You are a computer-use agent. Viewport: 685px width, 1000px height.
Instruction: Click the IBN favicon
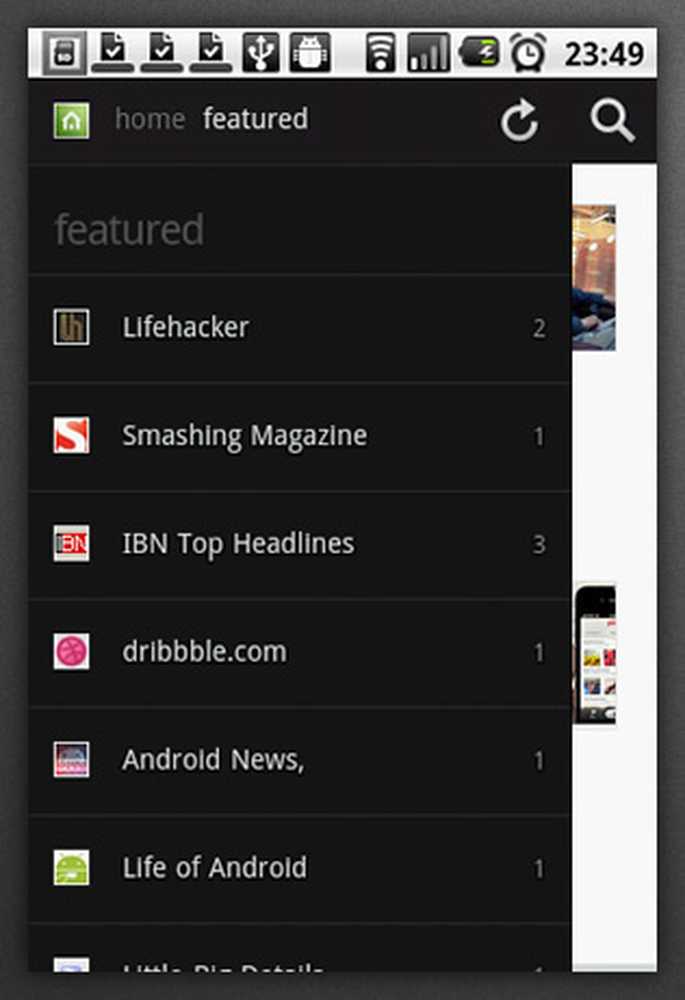(71, 543)
